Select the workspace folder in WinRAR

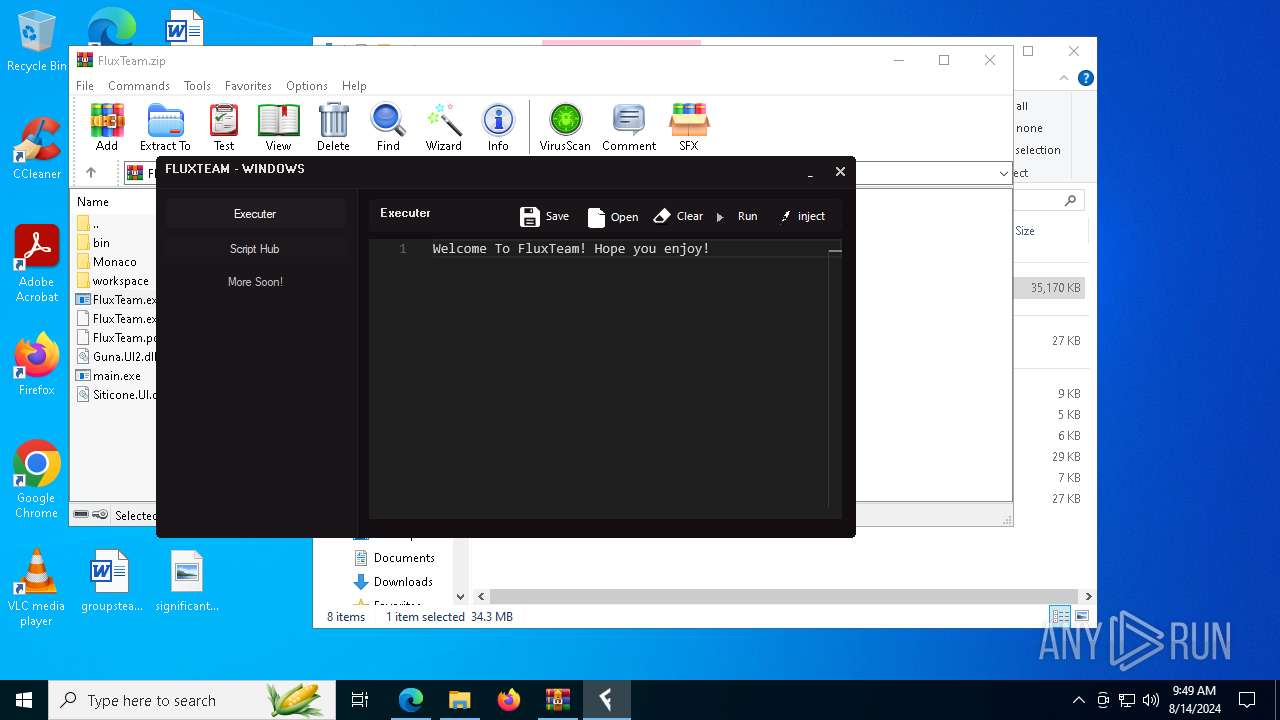tap(112, 281)
